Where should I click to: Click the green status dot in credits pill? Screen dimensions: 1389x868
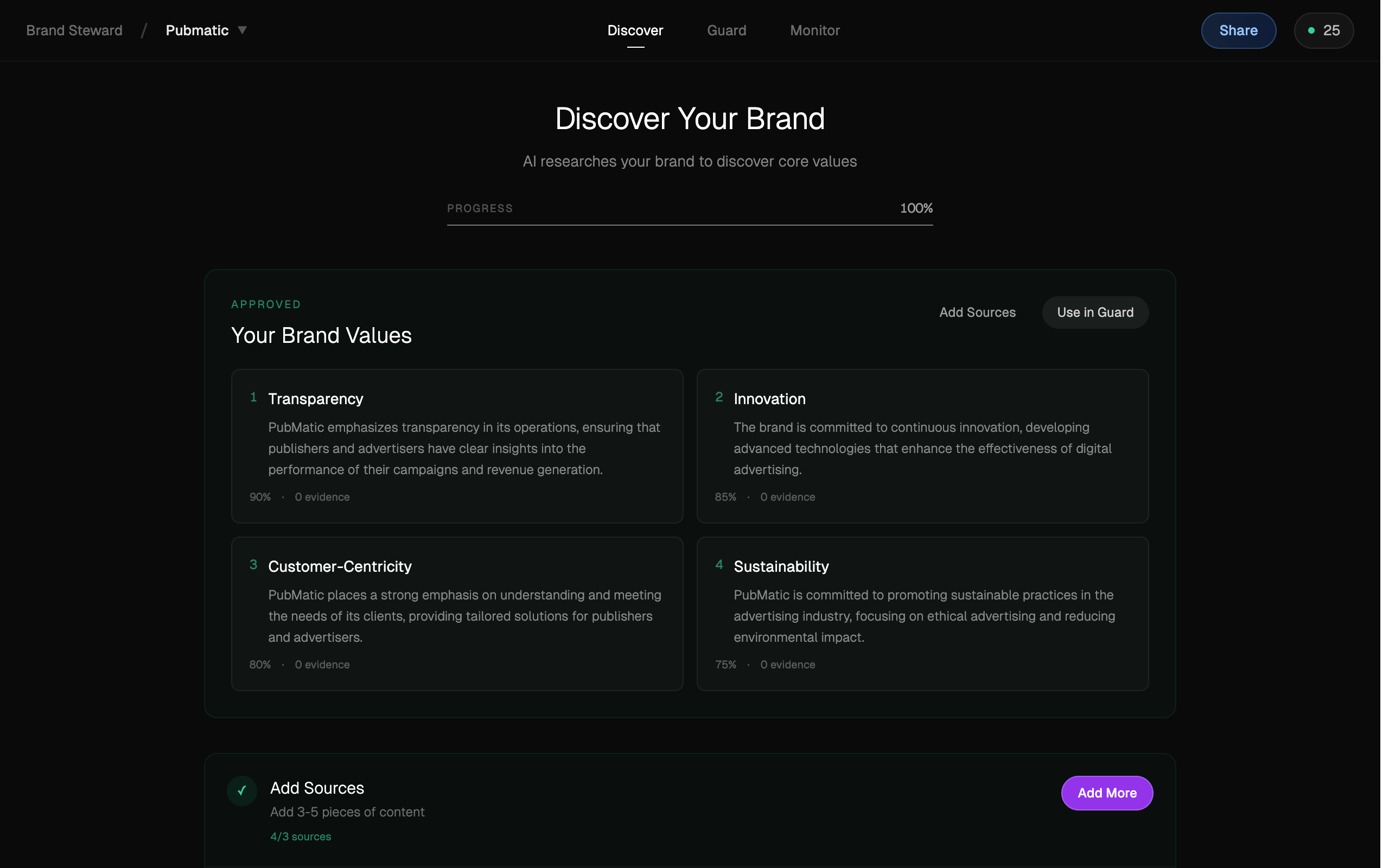tap(1311, 31)
